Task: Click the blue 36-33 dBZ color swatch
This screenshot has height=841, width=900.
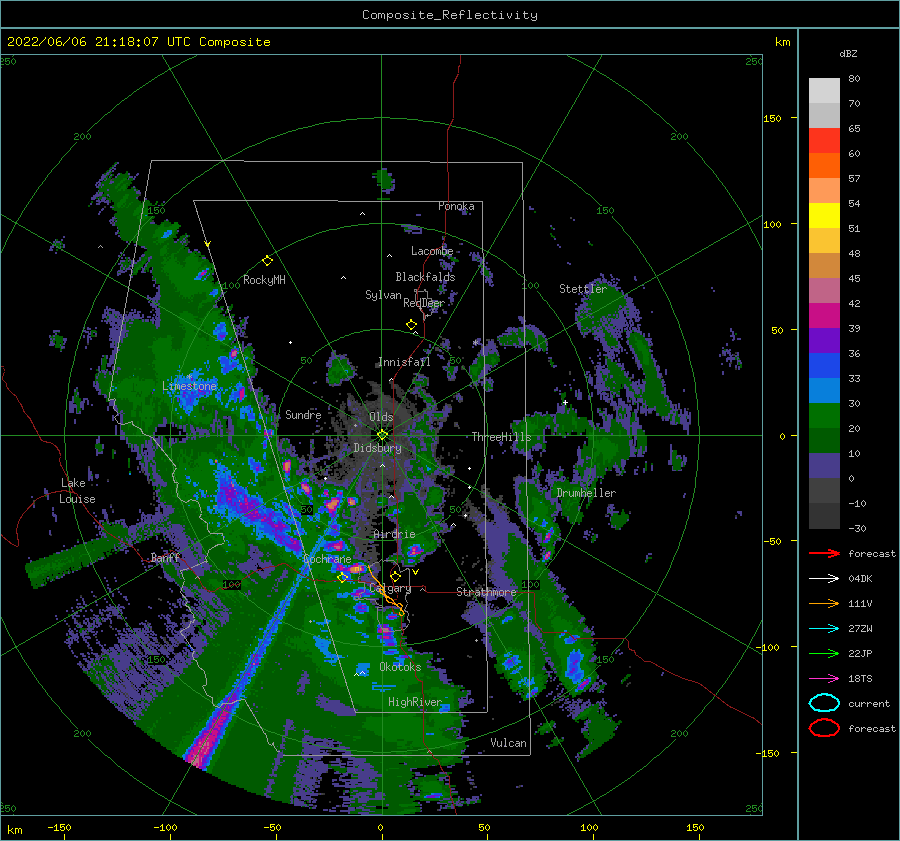Action: 824,366
